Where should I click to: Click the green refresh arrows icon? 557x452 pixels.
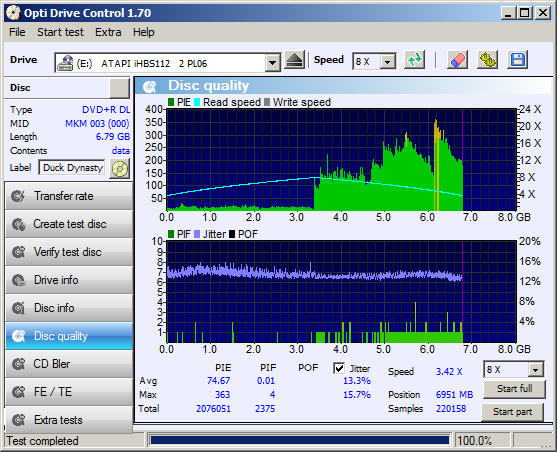click(x=415, y=60)
